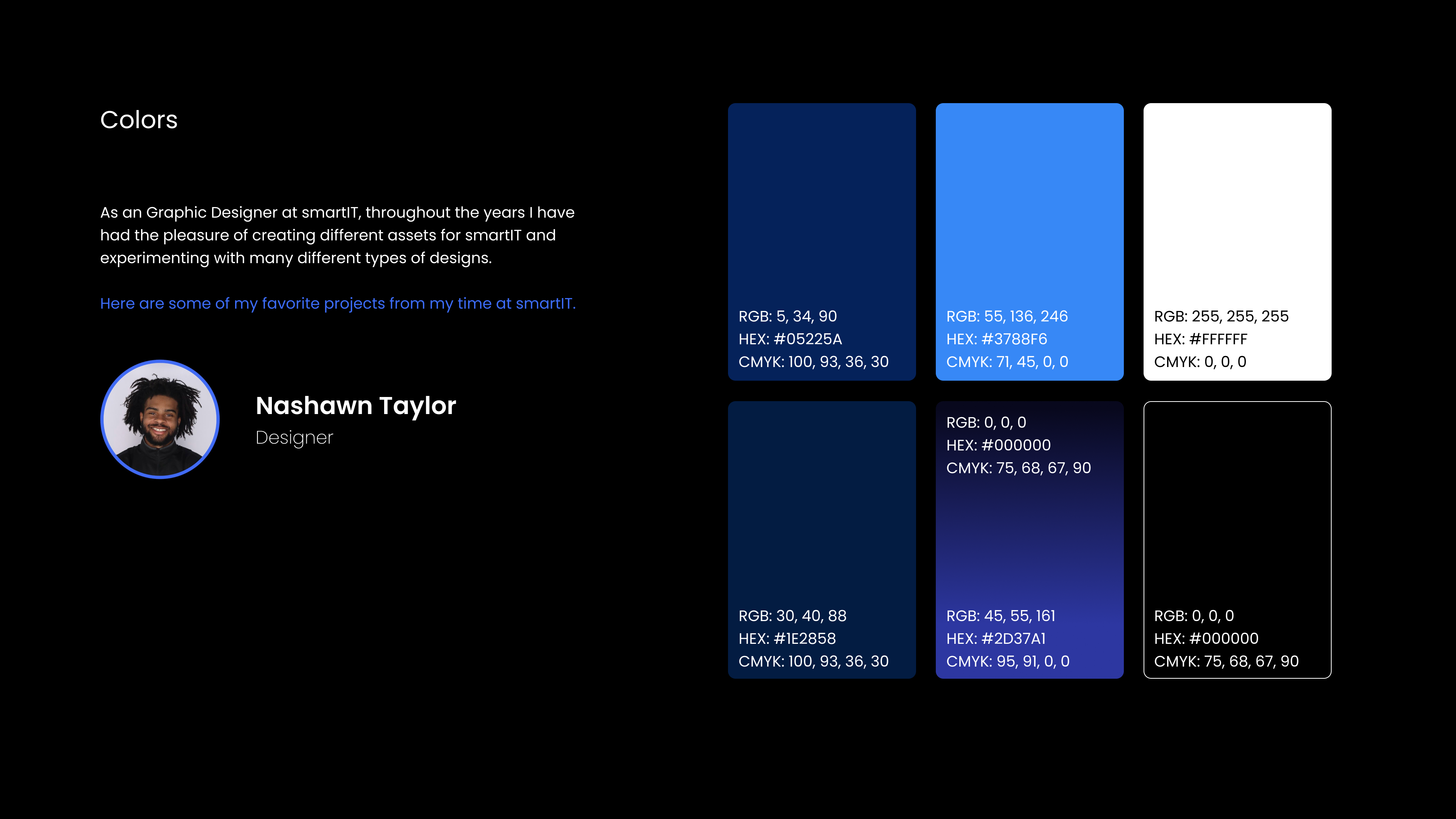Click the HEX: #3788F6 label
This screenshot has height=819, width=1456.
[996, 339]
